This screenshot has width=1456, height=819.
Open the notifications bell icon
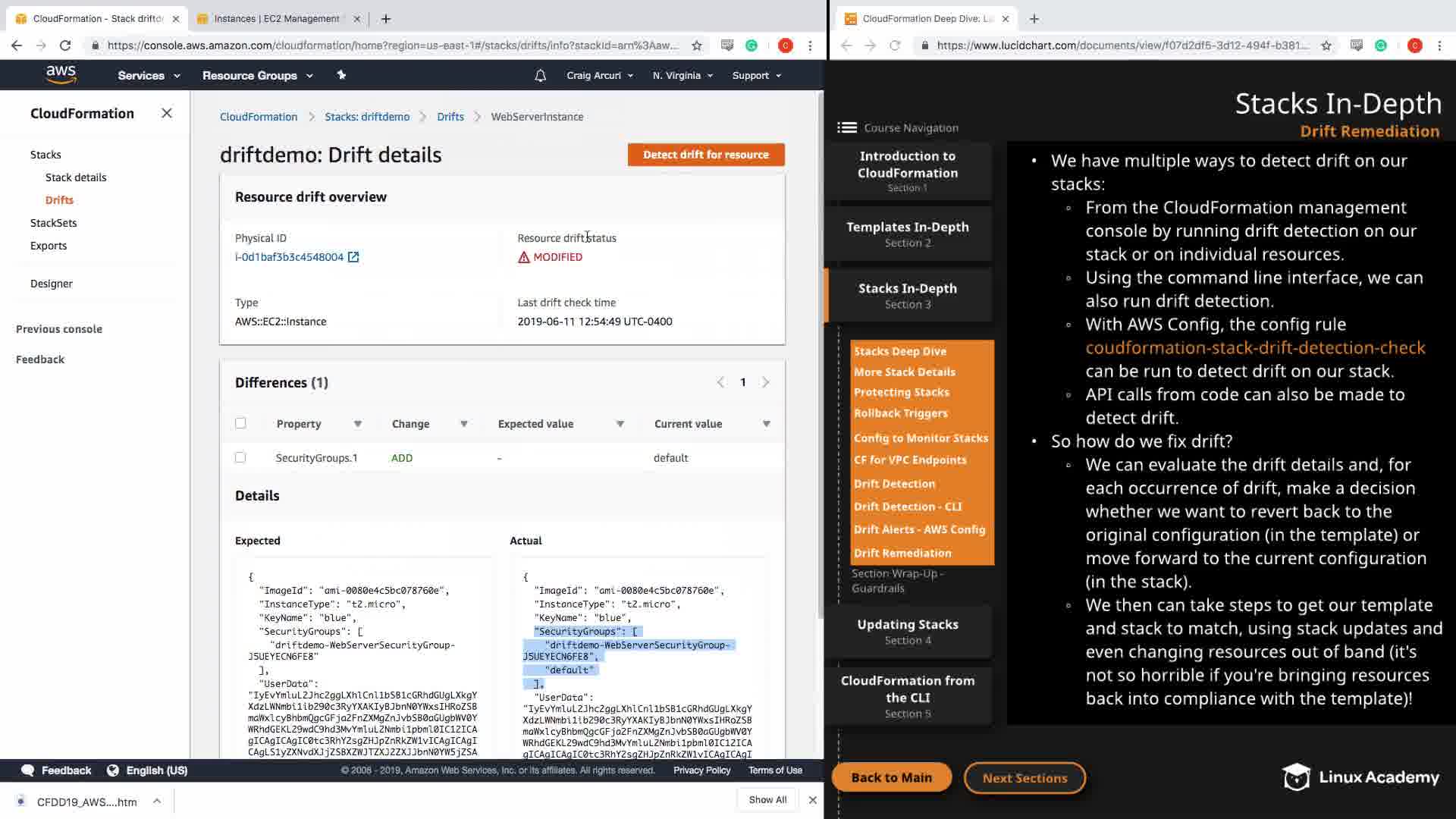[540, 75]
